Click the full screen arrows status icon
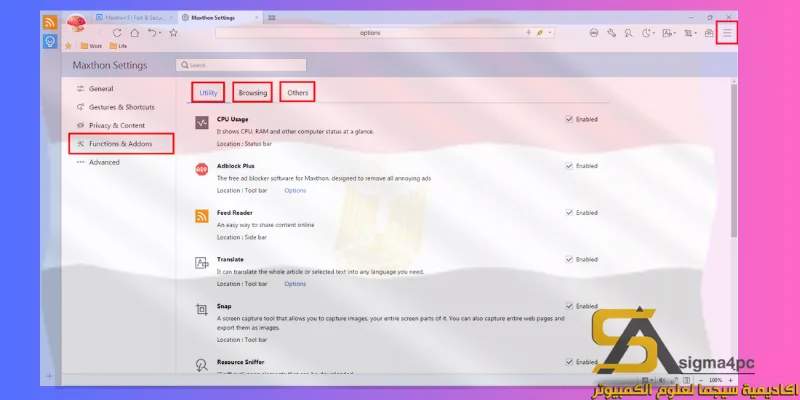Image resolution: width=800 pixels, height=400 pixels. 675,380
